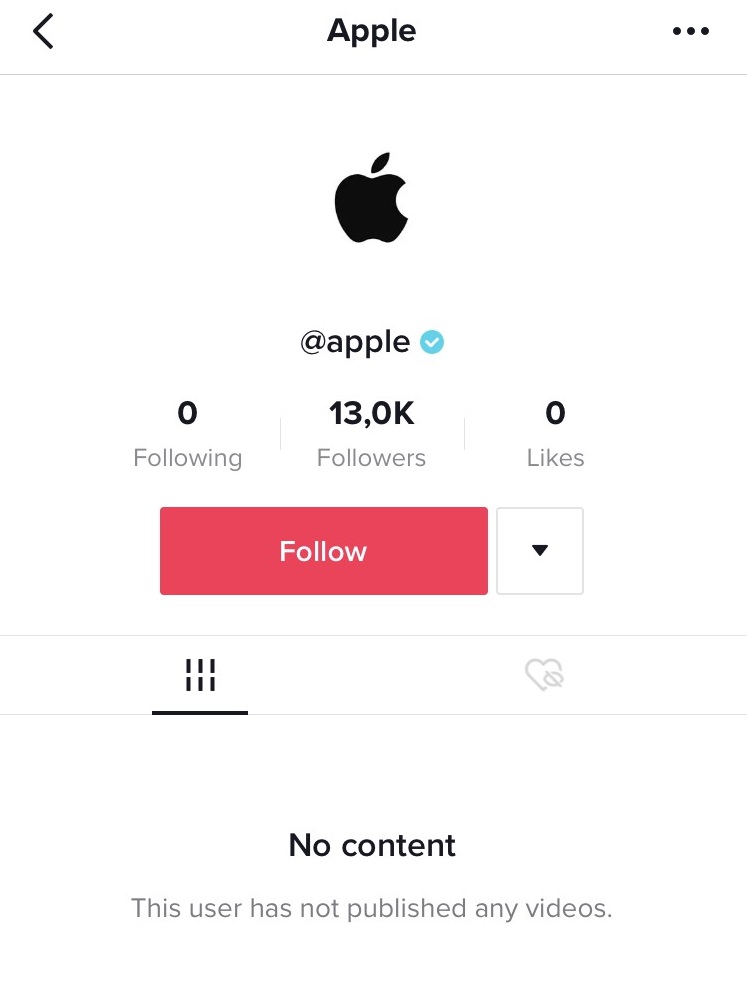
Task: Click the underline beneath the videos tab
Action: 200,713
